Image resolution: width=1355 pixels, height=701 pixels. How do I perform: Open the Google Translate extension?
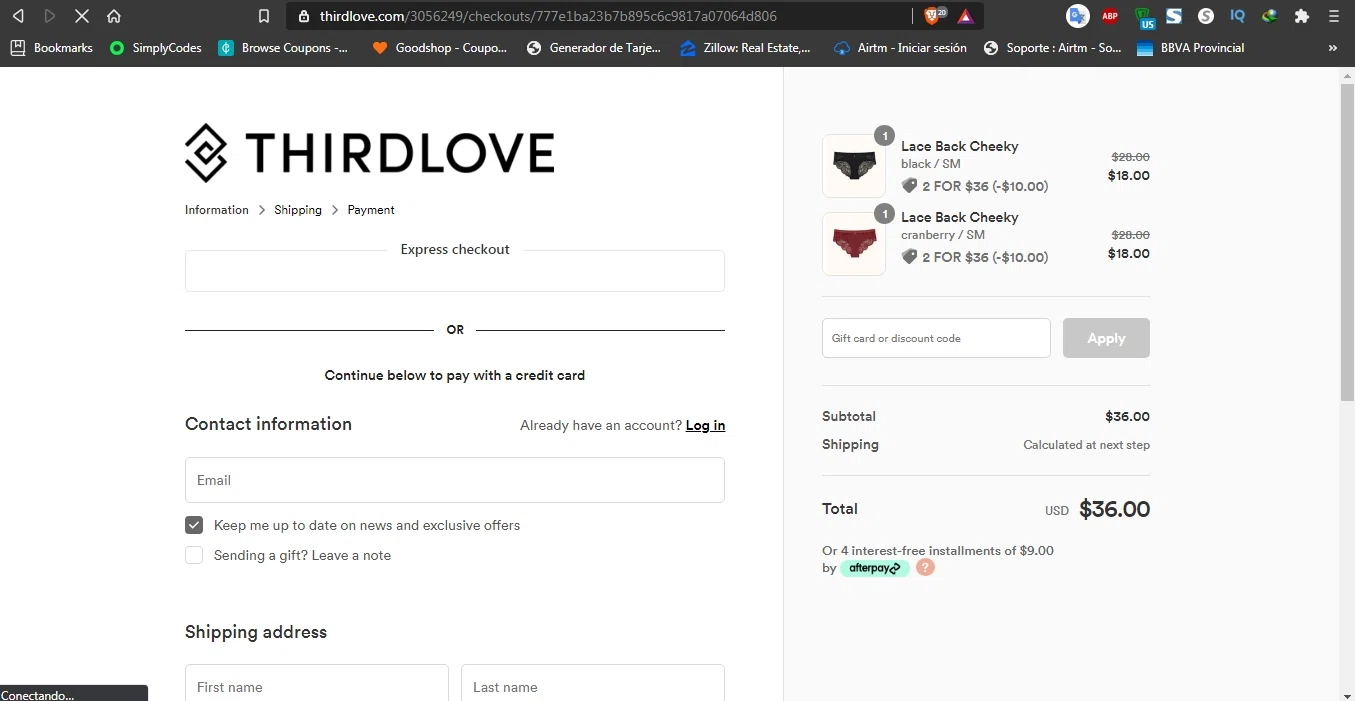click(1077, 16)
